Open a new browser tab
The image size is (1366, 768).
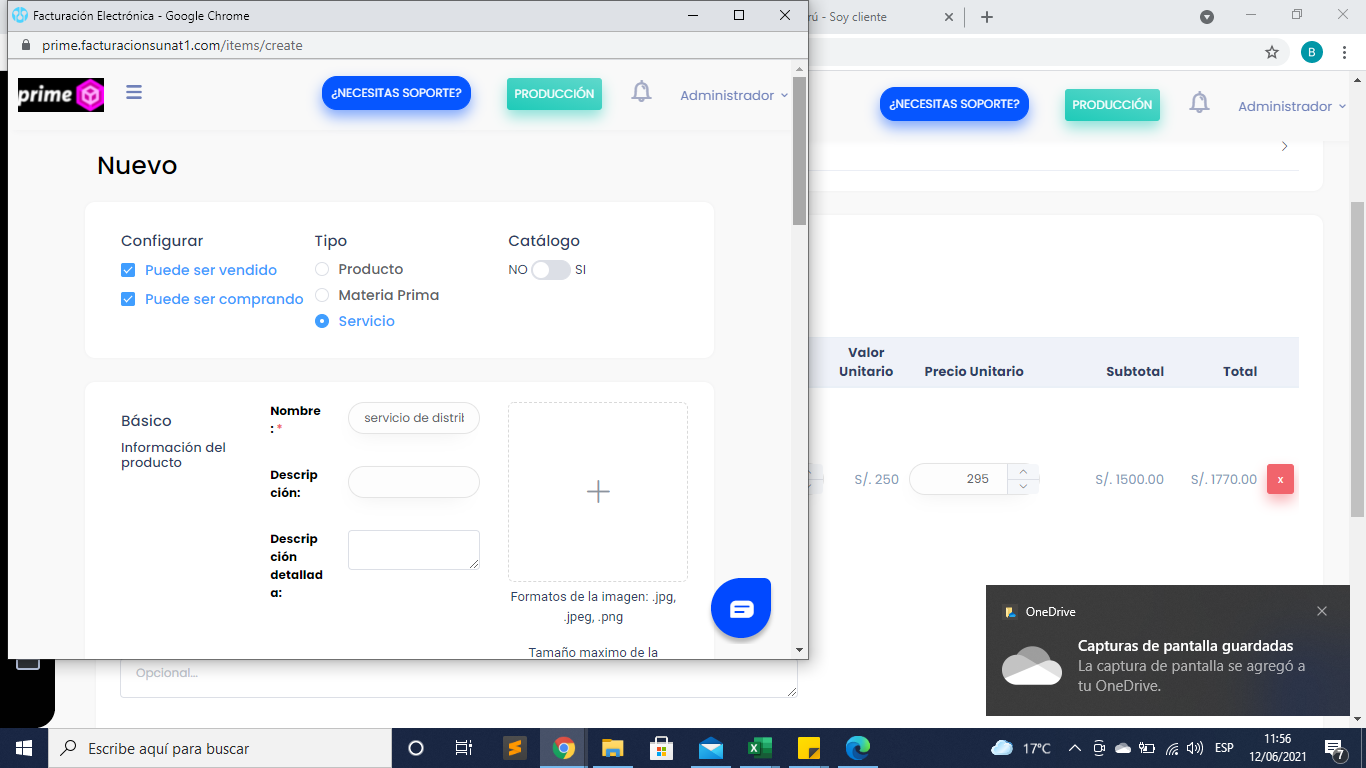(987, 17)
